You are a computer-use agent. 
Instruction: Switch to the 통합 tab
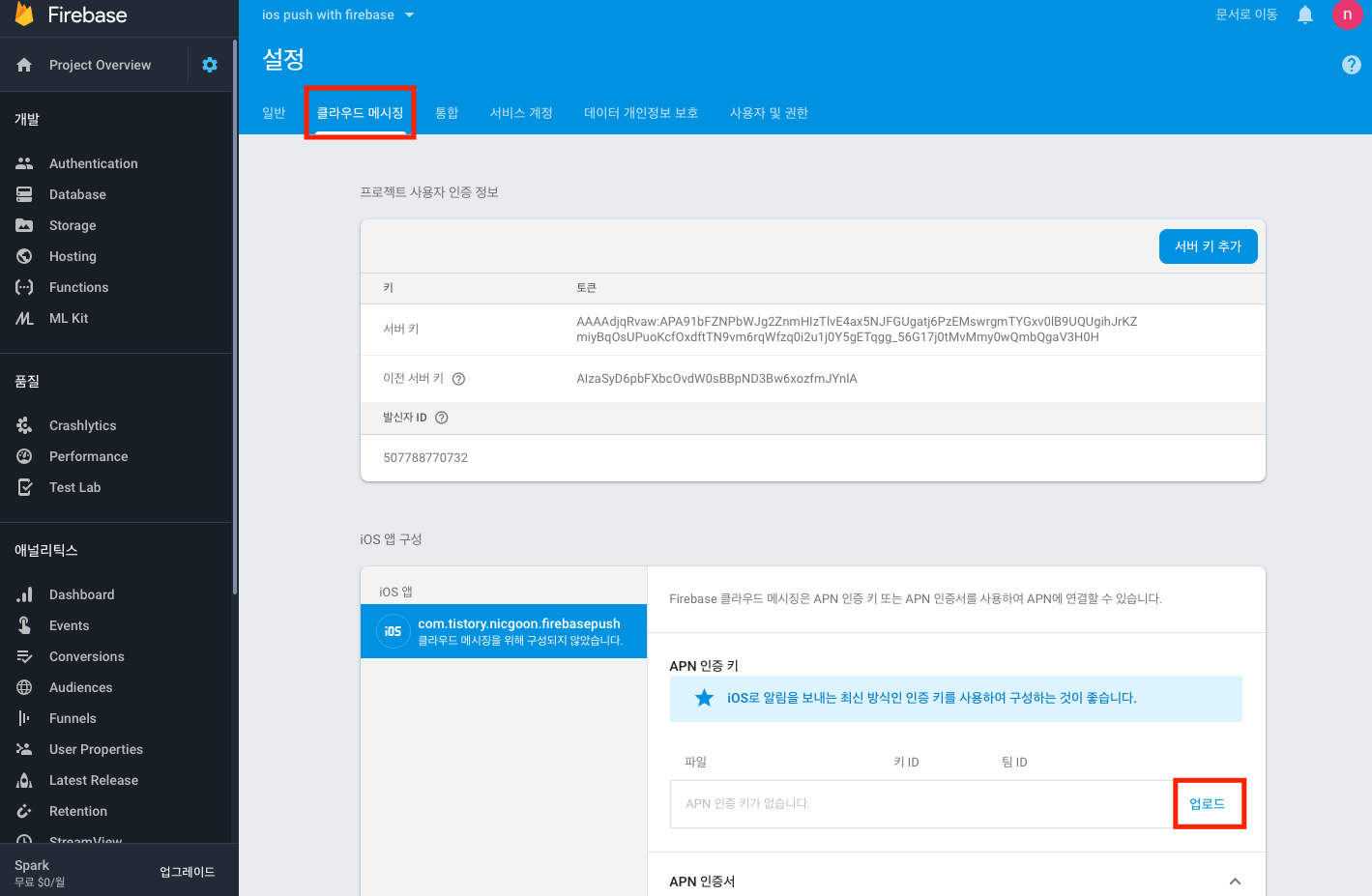pos(447,113)
